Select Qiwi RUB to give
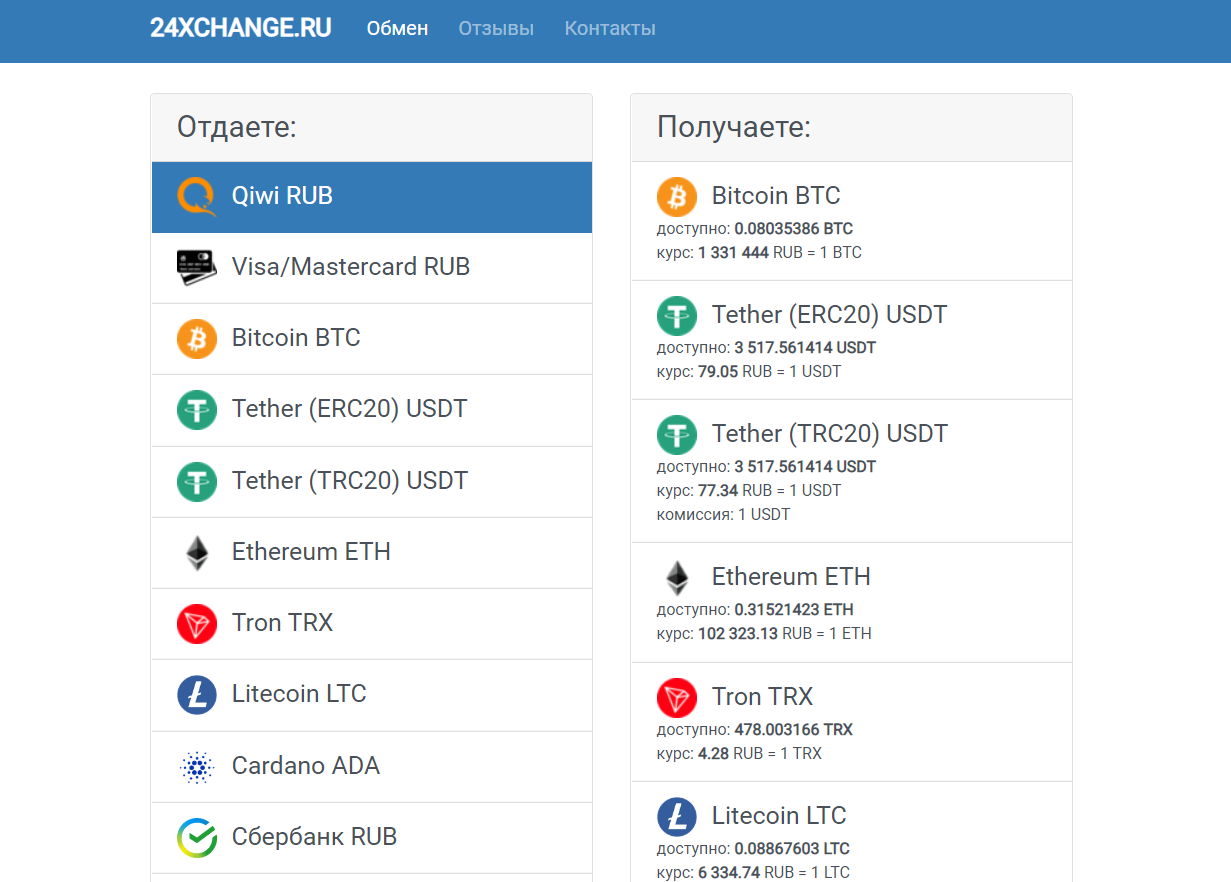This screenshot has height=882, width=1231. [x=372, y=197]
